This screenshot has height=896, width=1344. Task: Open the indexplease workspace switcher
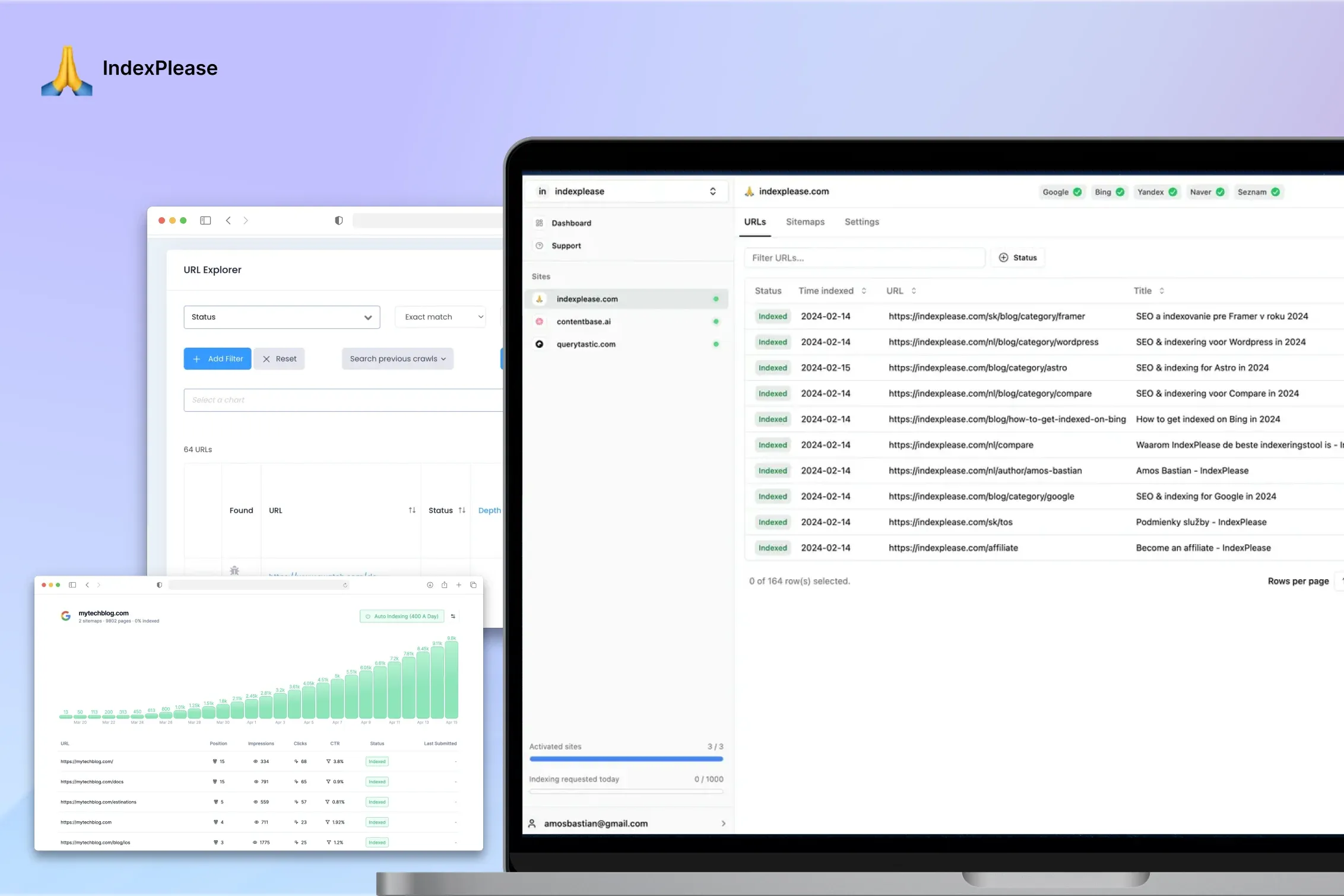point(626,192)
